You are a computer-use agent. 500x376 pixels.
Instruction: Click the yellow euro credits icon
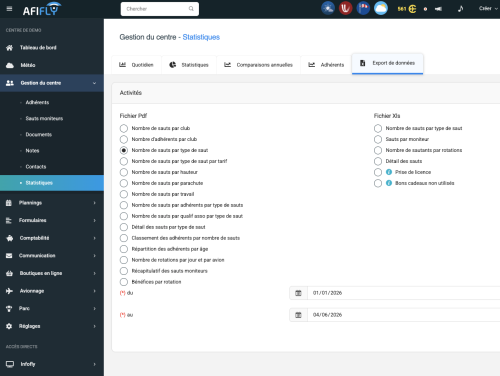412,9
